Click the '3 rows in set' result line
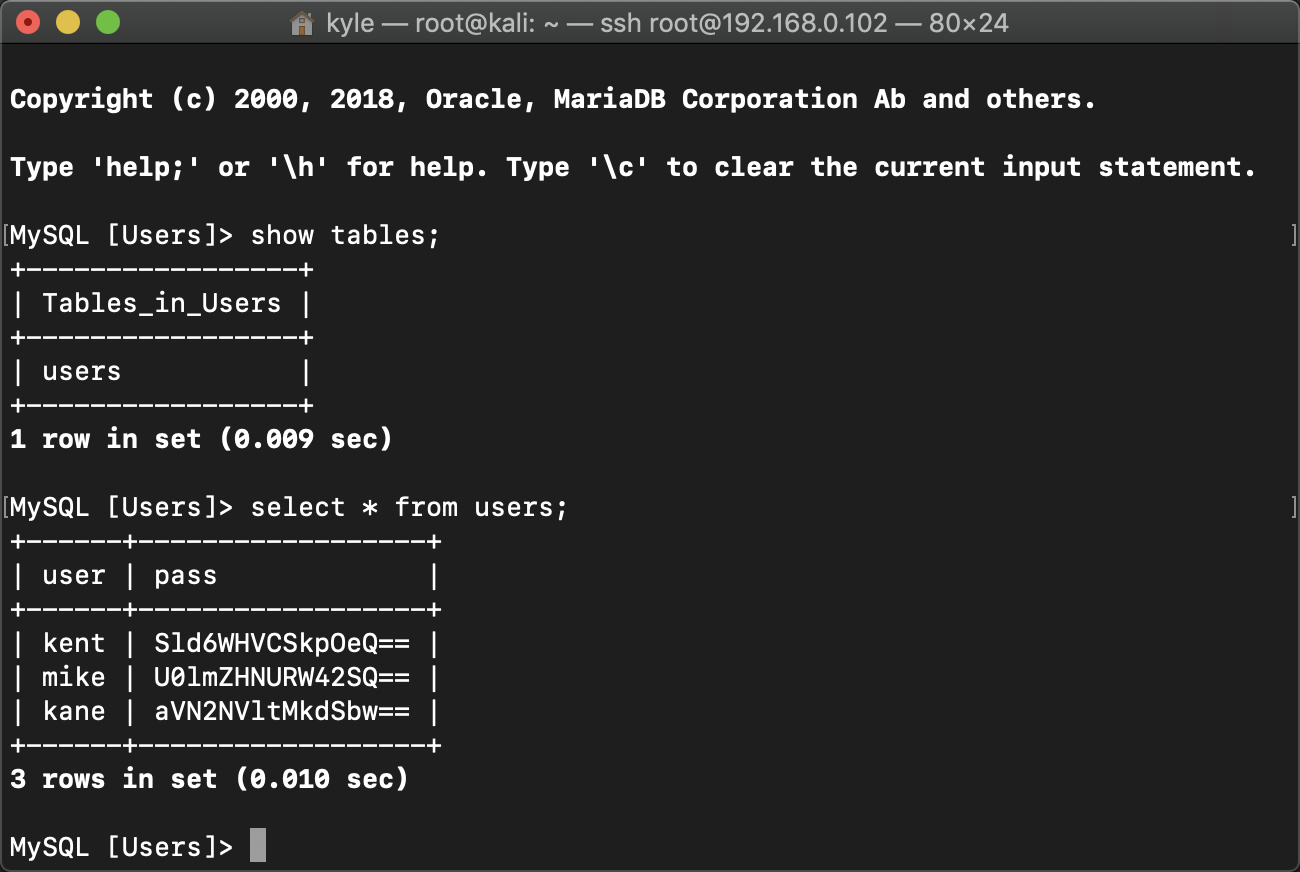The width and height of the screenshot is (1300, 872). tap(209, 779)
